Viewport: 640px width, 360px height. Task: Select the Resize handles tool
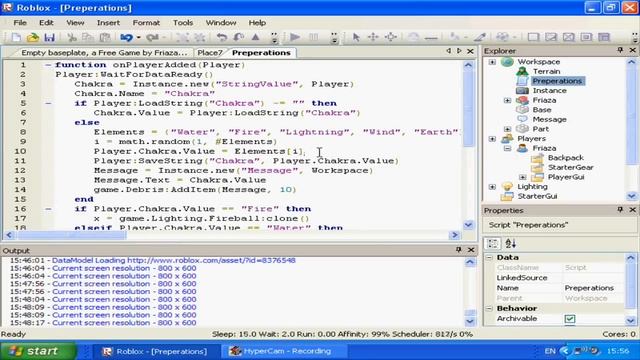click(x=391, y=38)
